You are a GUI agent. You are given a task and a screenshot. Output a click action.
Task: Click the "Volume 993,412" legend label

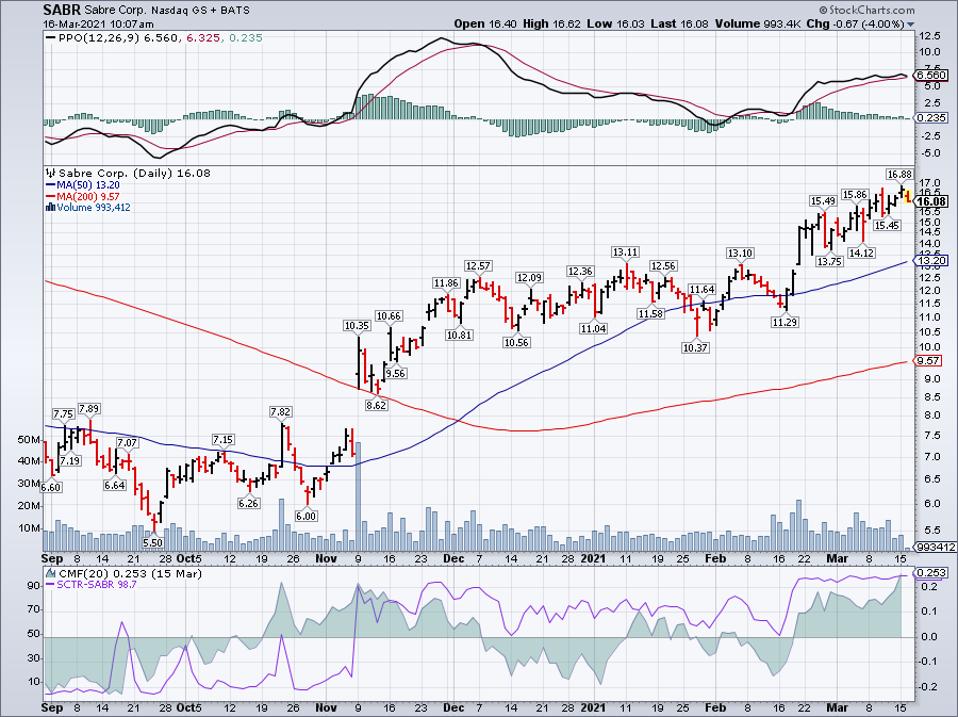(x=93, y=208)
